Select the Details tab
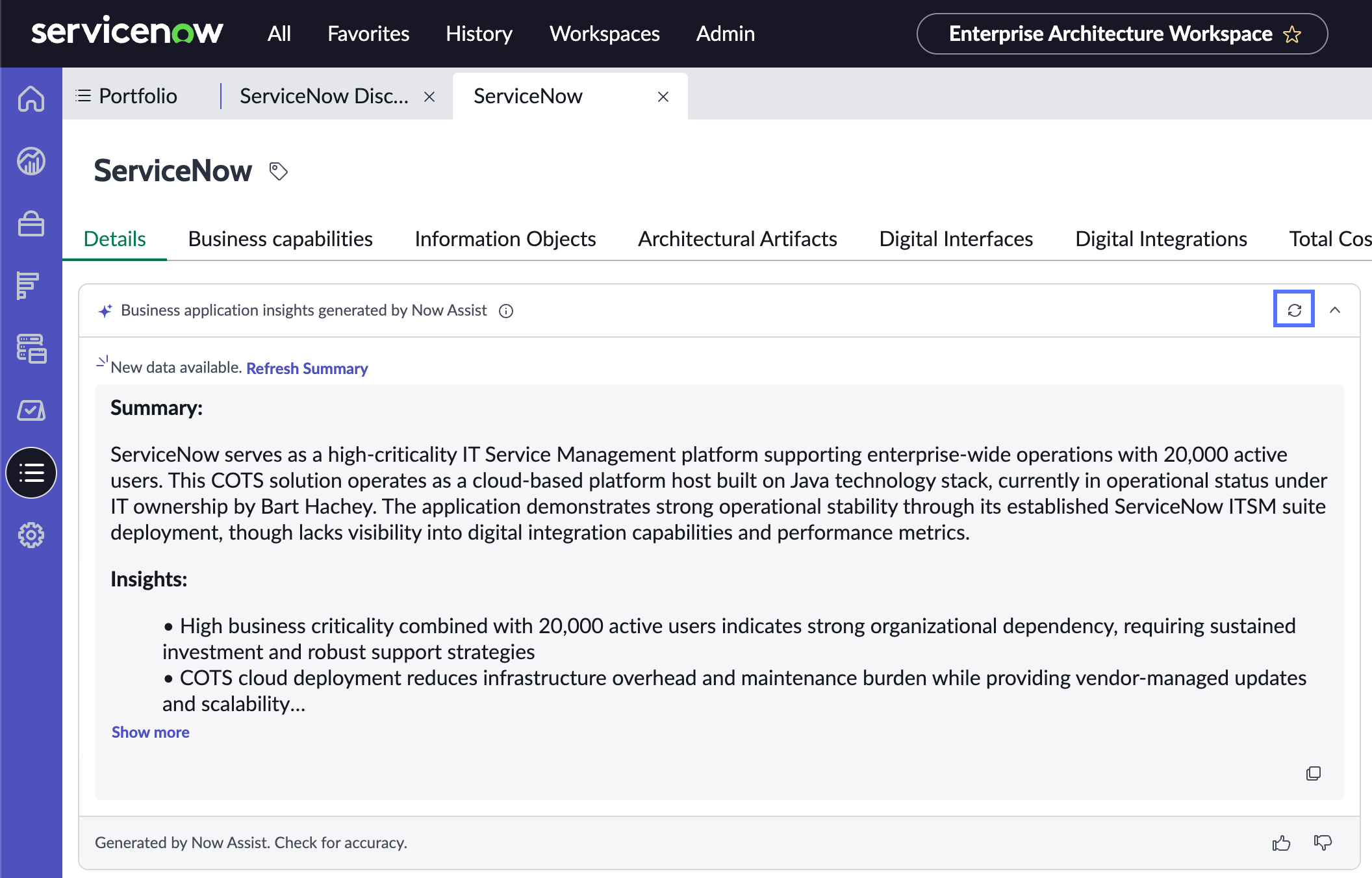 coord(115,239)
